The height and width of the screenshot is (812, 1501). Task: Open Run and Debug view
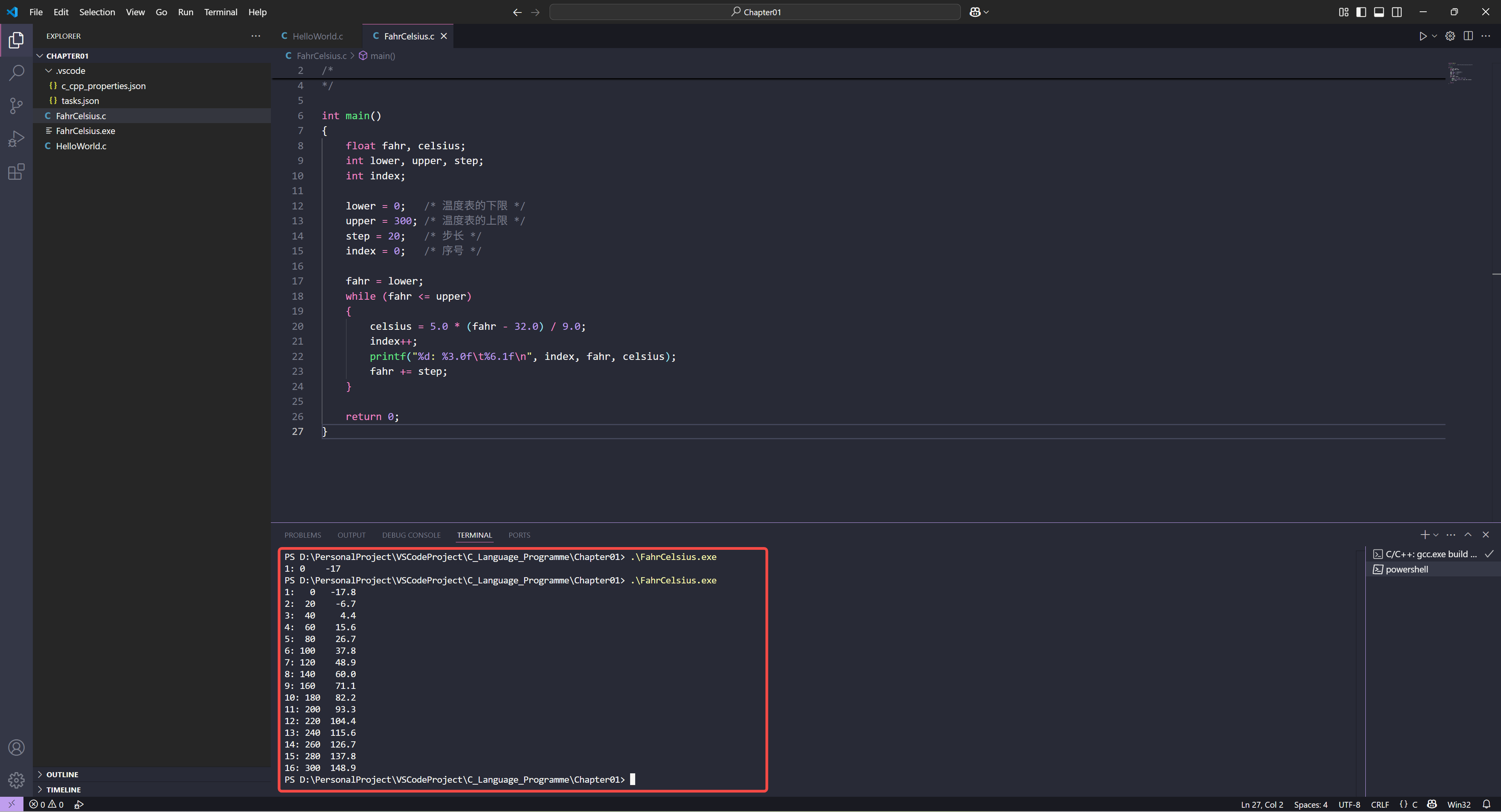pyautogui.click(x=16, y=139)
